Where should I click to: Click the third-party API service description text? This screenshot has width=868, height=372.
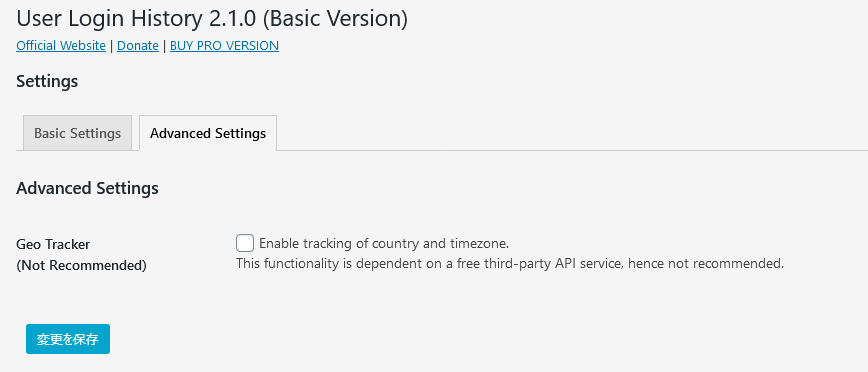tap(510, 264)
